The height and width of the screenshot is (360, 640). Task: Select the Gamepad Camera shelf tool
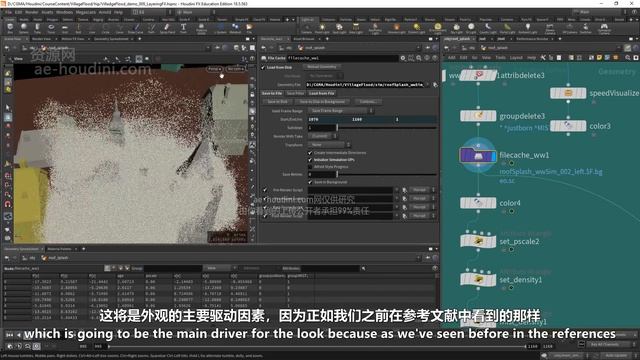(604, 28)
